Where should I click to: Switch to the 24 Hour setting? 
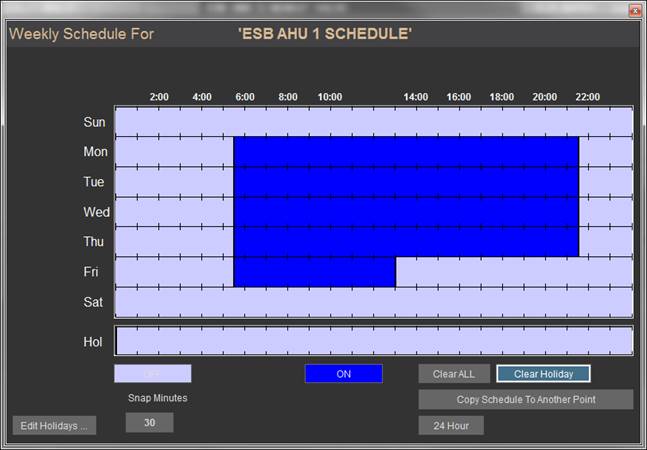tap(450, 425)
